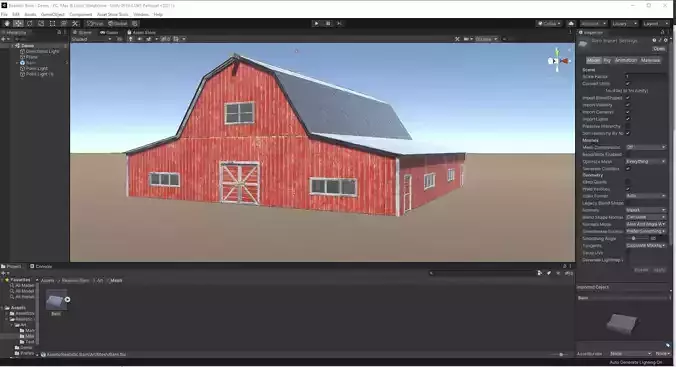The image size is (676, 367).
Task: Click the cloud services icon
Action: (571, 23)
